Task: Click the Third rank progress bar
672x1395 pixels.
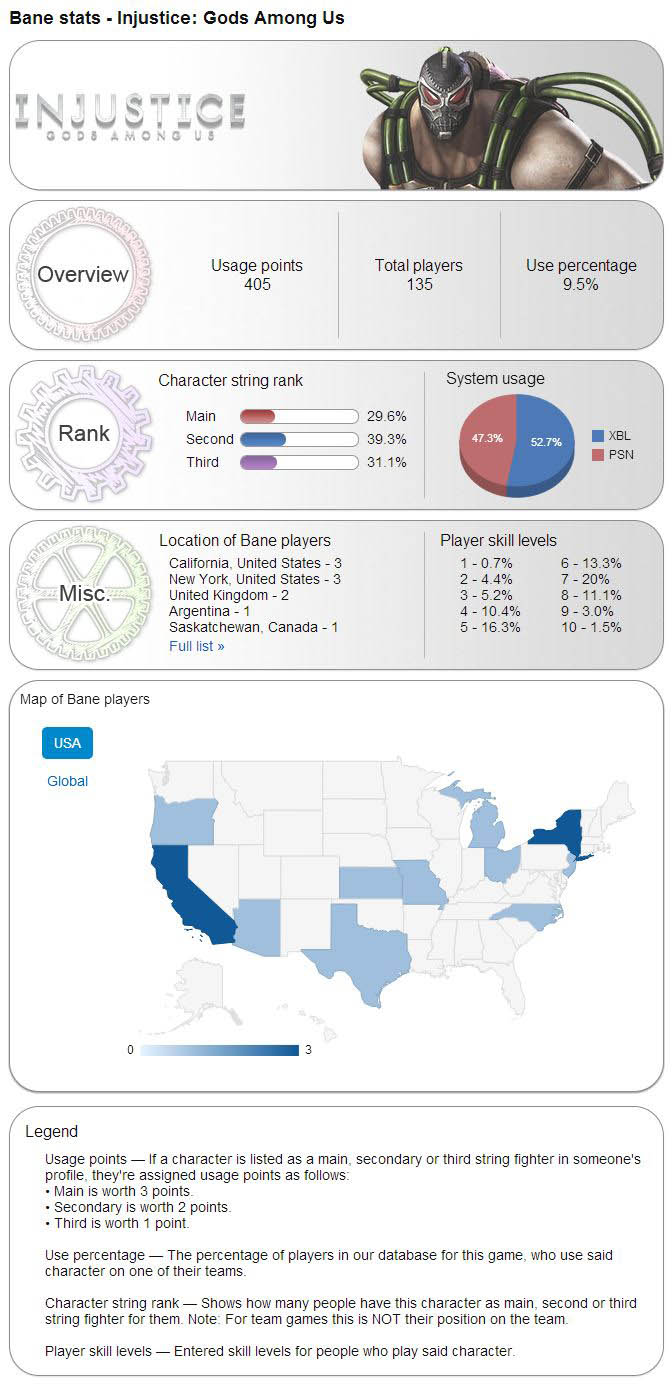Action: [x=299, y=462]
